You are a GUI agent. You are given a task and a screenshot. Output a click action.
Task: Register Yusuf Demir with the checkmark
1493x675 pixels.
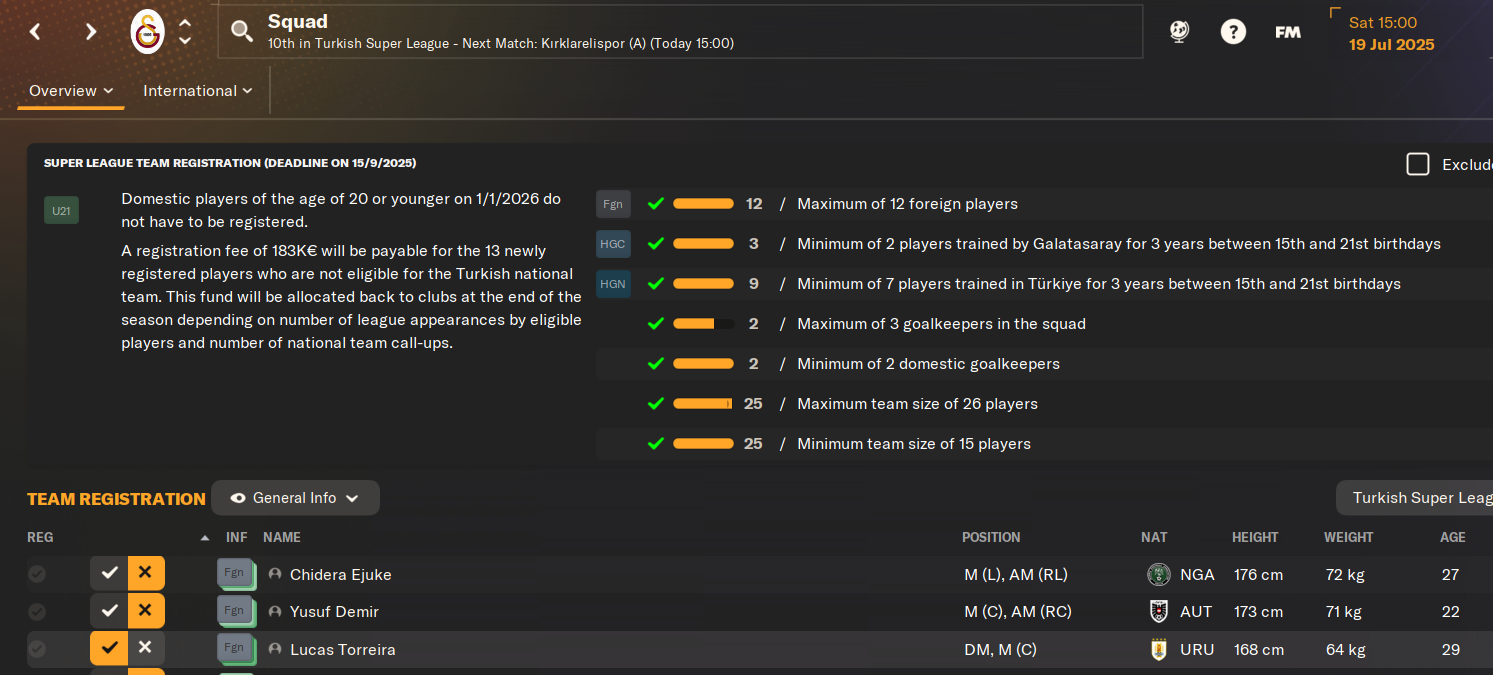point(109,611)
